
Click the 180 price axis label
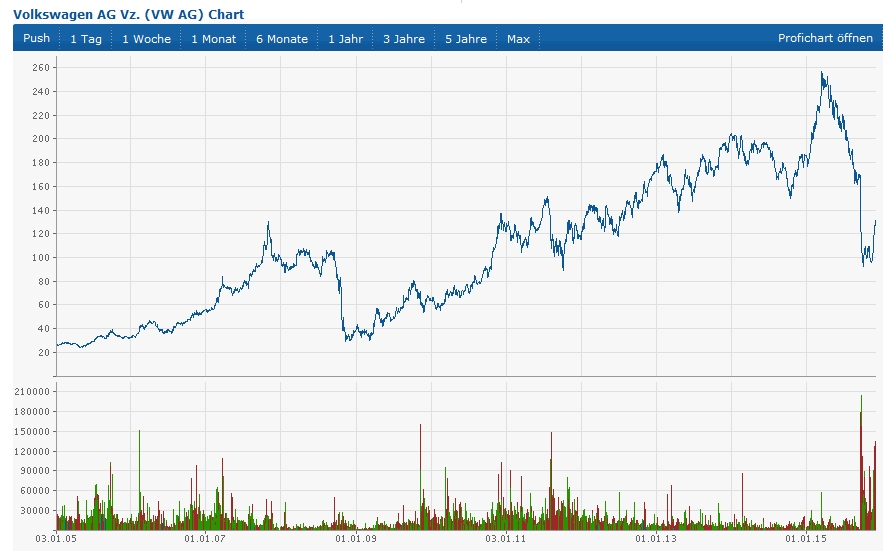(x=41, y=163)
